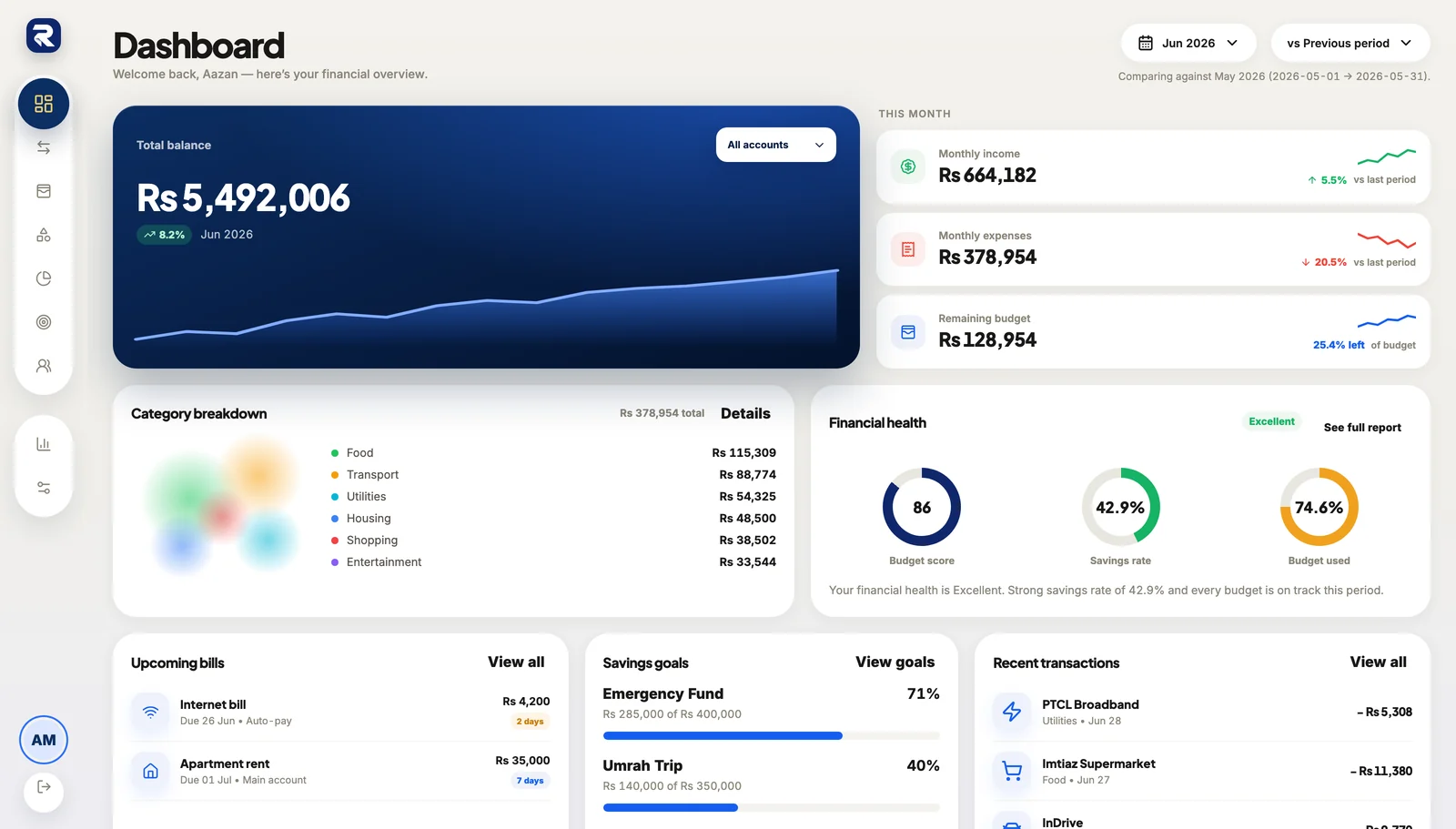Open the Dashboard grid icon in sidebar

coord(44,104)
